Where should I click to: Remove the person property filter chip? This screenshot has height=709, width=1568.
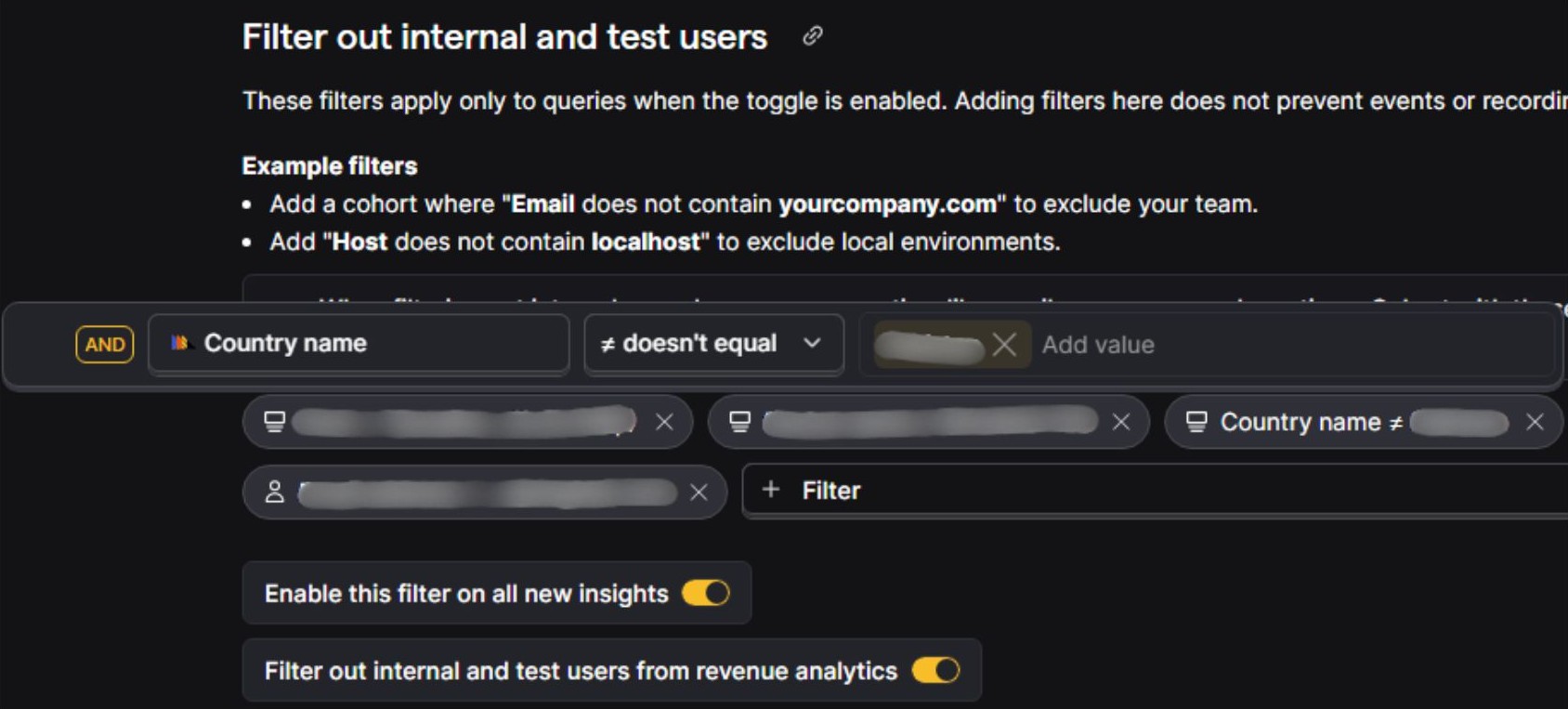[699, 492]
